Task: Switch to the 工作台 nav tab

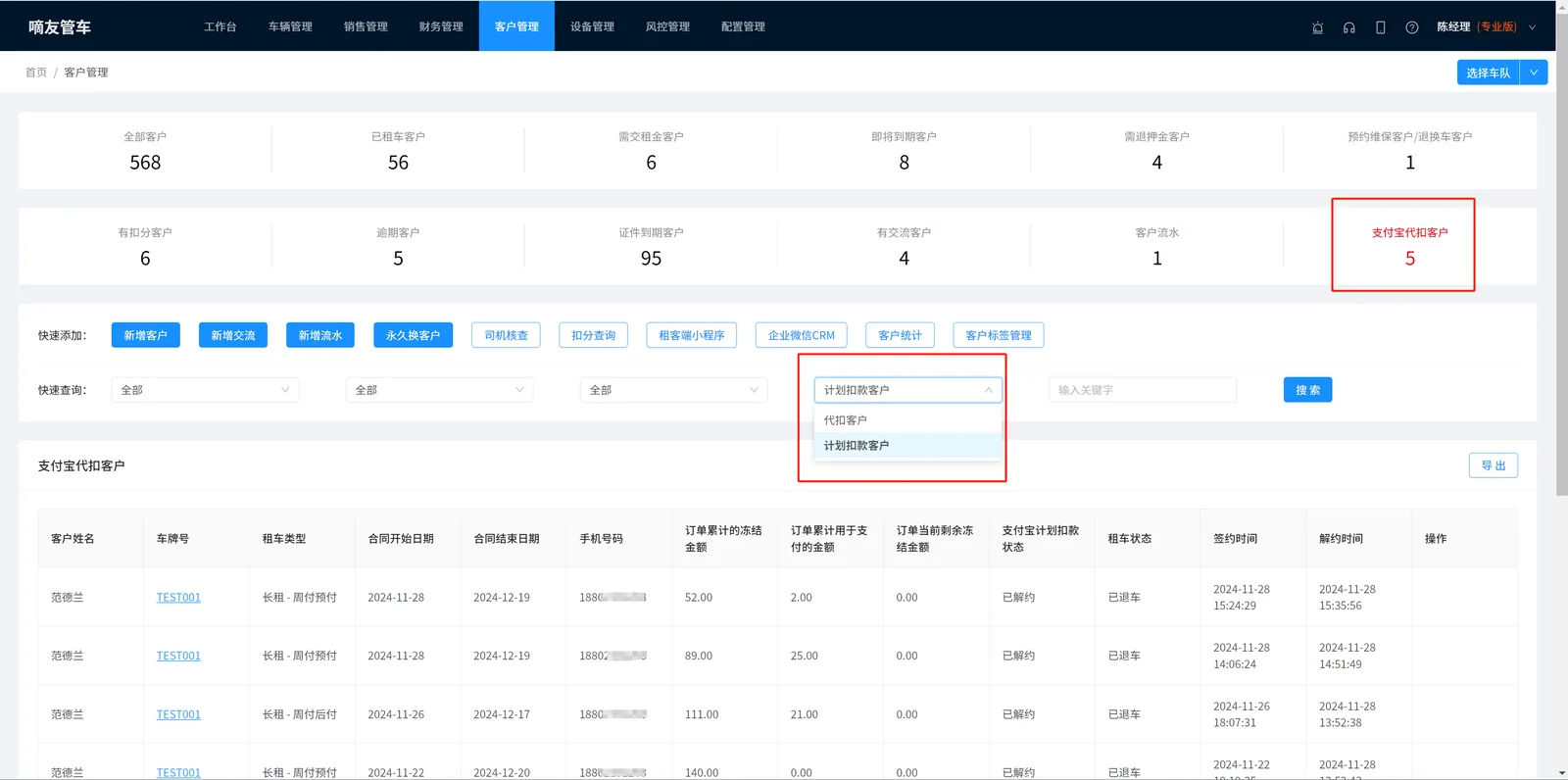Action: click(x=220, y=26)
